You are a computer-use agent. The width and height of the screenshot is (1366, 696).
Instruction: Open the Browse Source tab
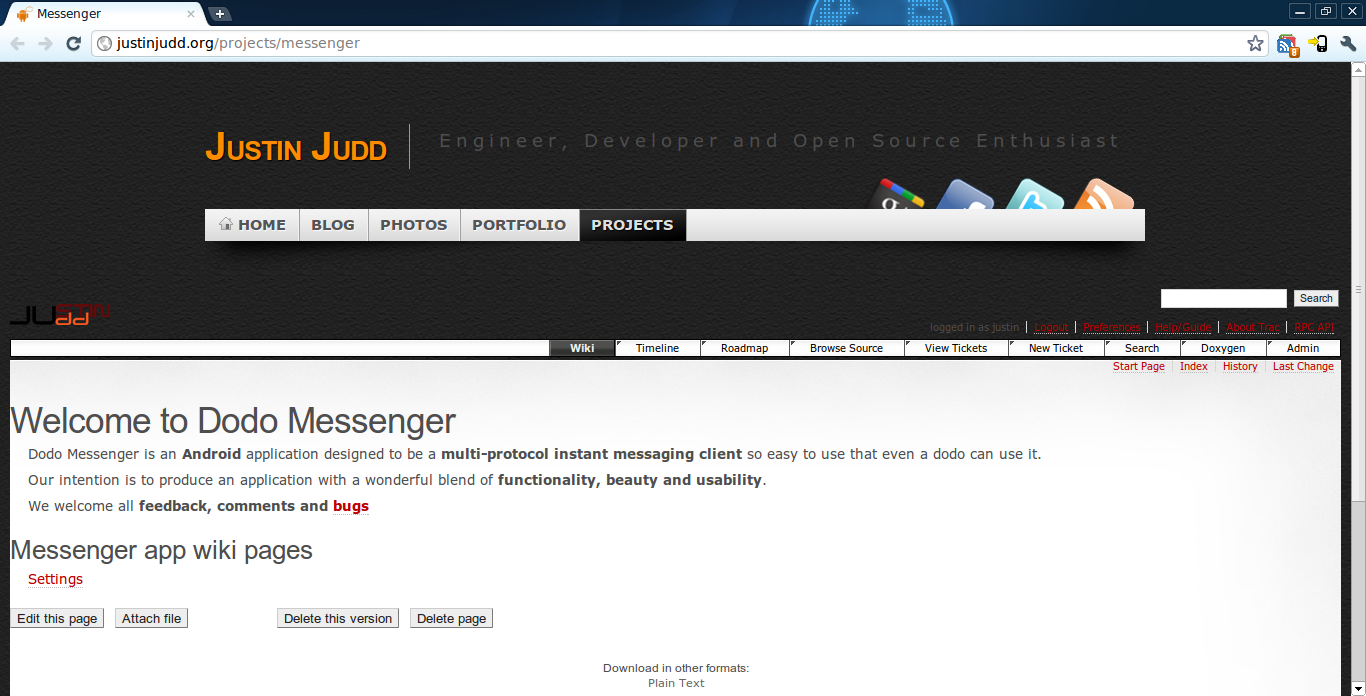[846, 348]
